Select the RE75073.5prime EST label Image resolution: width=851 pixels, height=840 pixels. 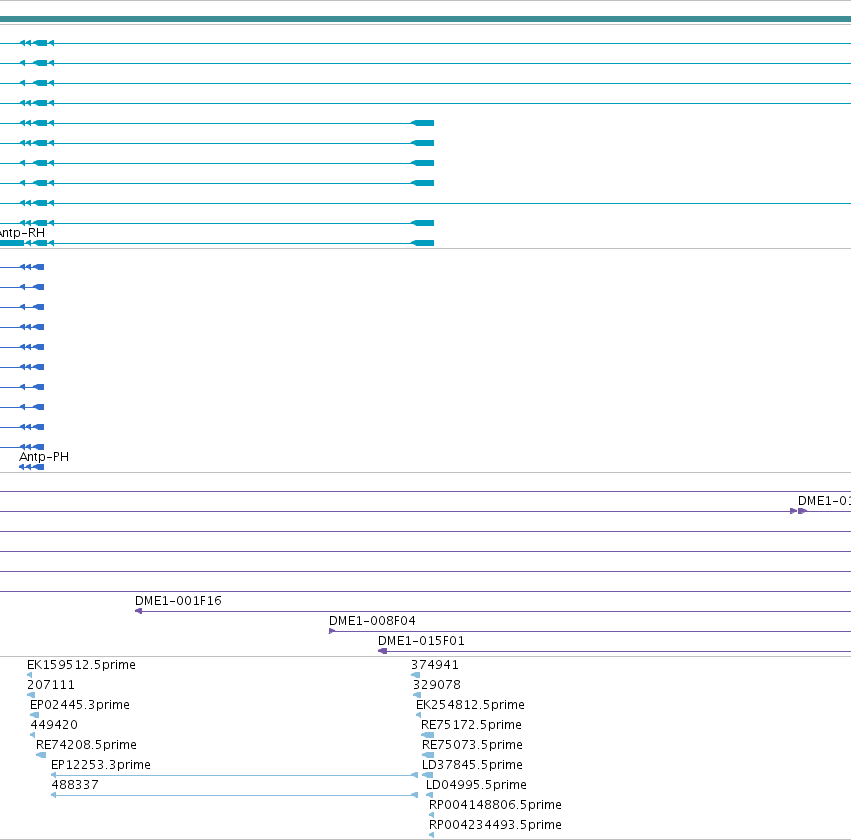(472, 745)
